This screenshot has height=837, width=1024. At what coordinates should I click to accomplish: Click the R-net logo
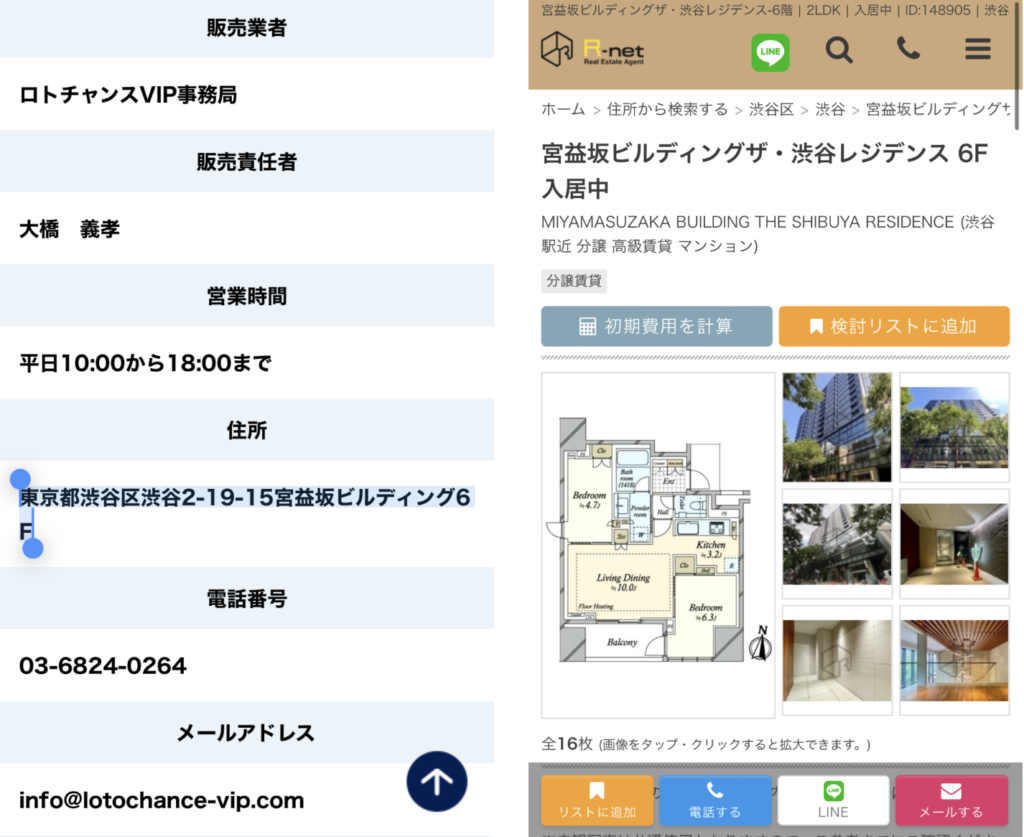point(592,50)
